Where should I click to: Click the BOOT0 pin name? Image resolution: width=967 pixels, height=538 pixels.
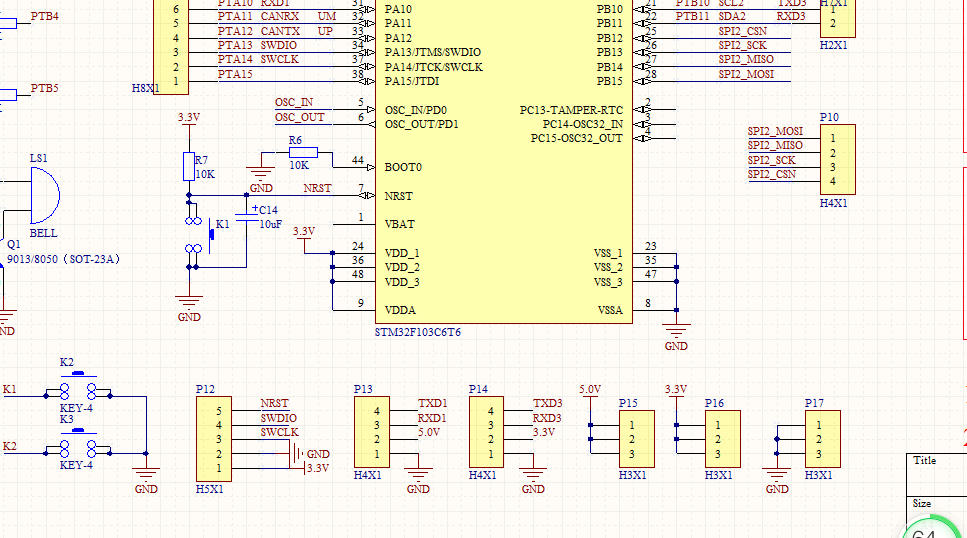point(403,167)
